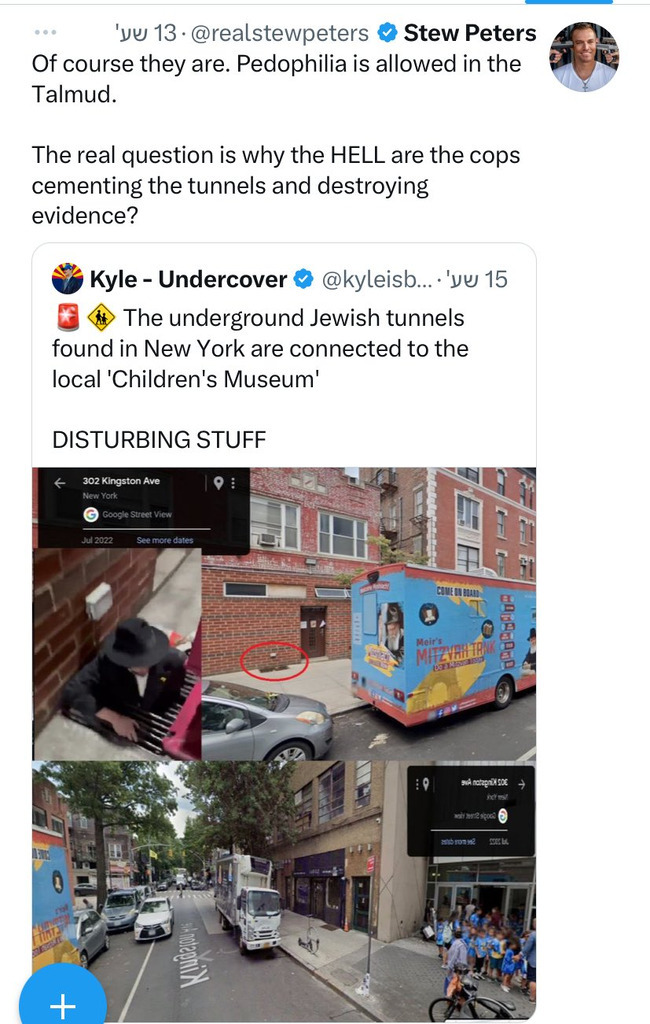Open the three-dot more options menu on the tweet
The image size is (650, 1024).
45,32
